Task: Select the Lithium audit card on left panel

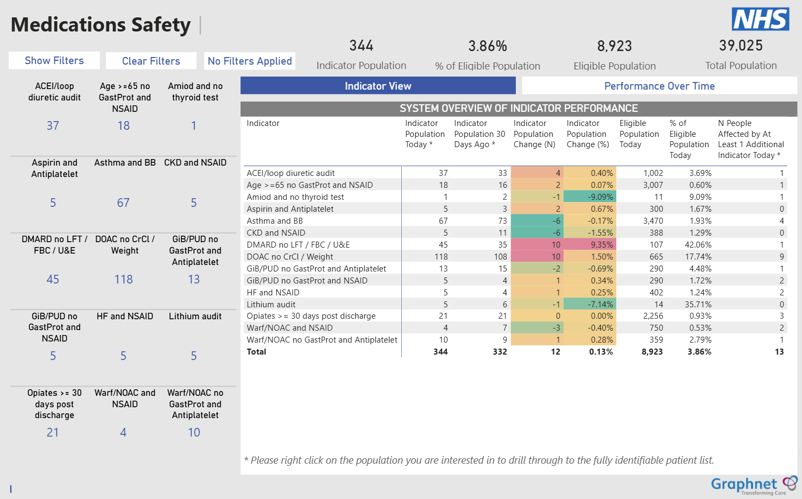Action: 194,338
